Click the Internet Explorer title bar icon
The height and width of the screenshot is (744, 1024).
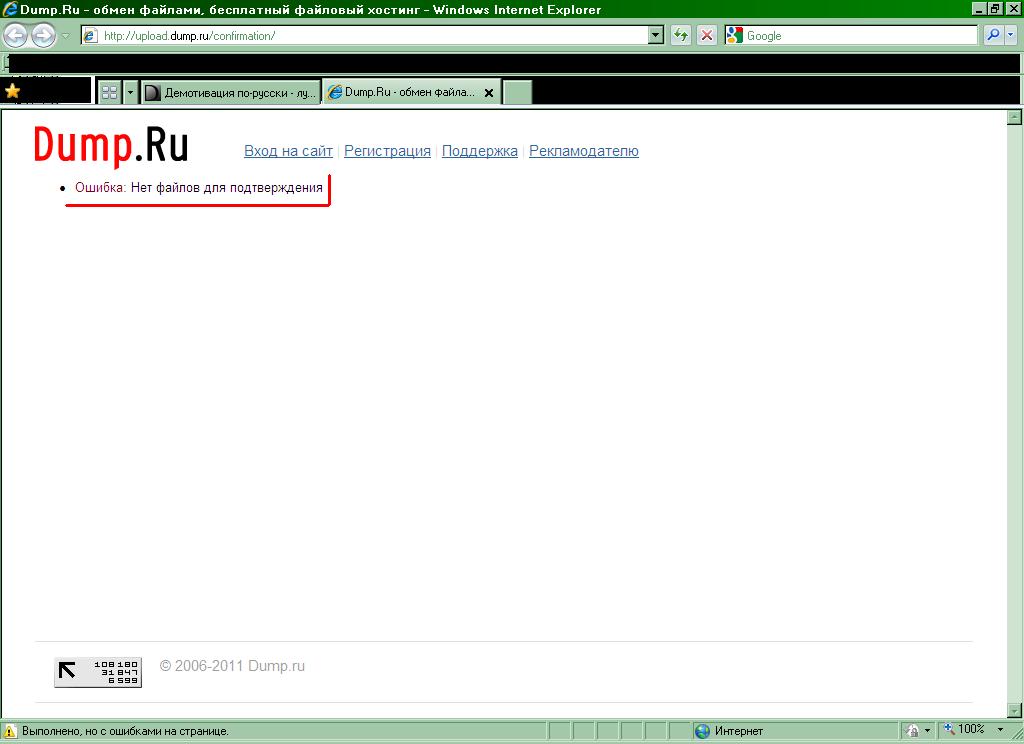pyautogui.click(x=10, y=8)
